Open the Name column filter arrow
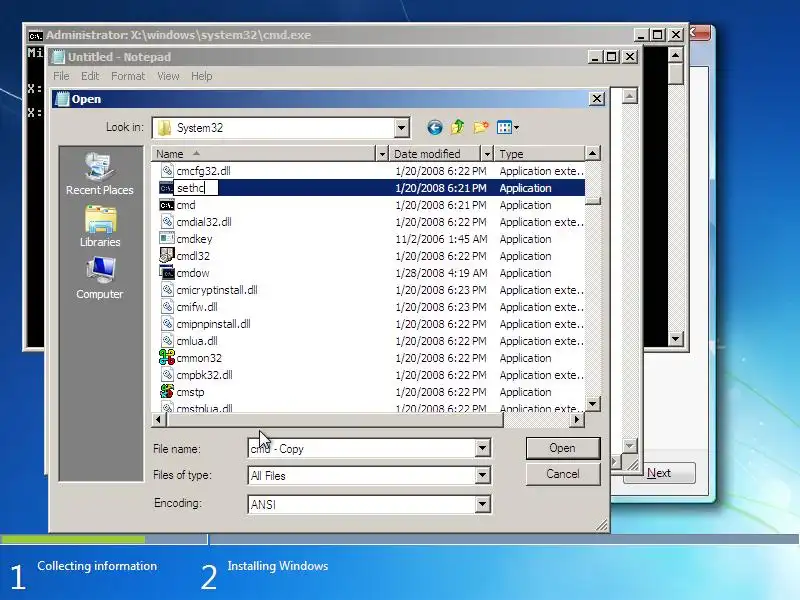800x600 pixels. 382,154
